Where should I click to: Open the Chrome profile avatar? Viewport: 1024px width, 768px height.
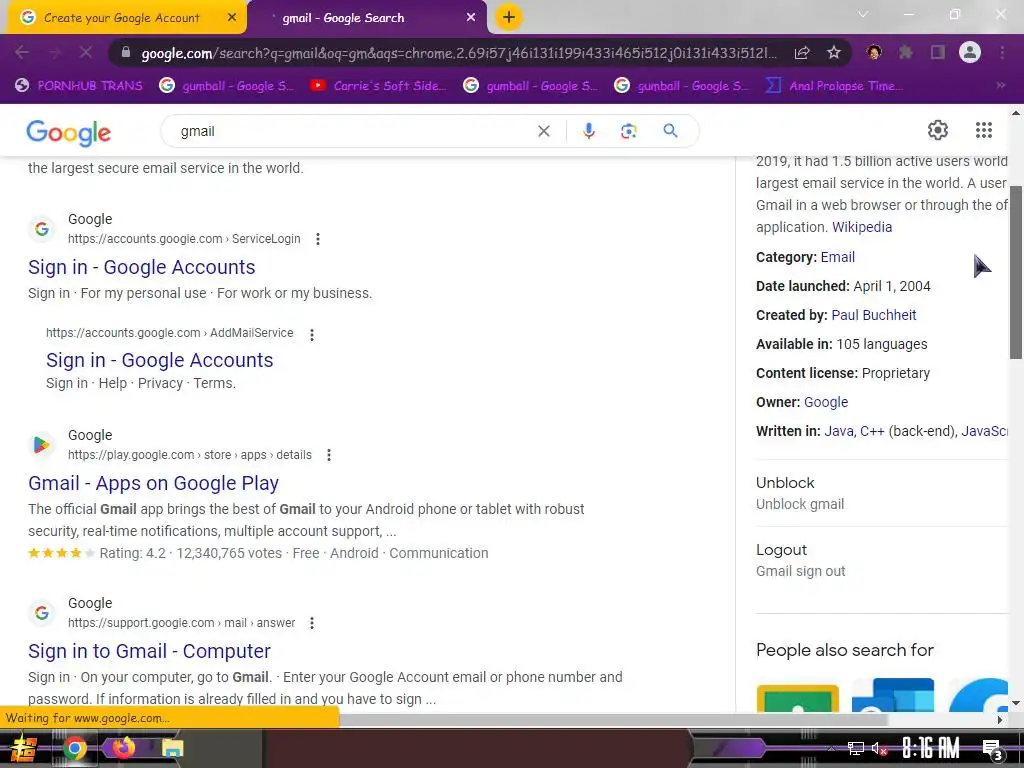970,52
